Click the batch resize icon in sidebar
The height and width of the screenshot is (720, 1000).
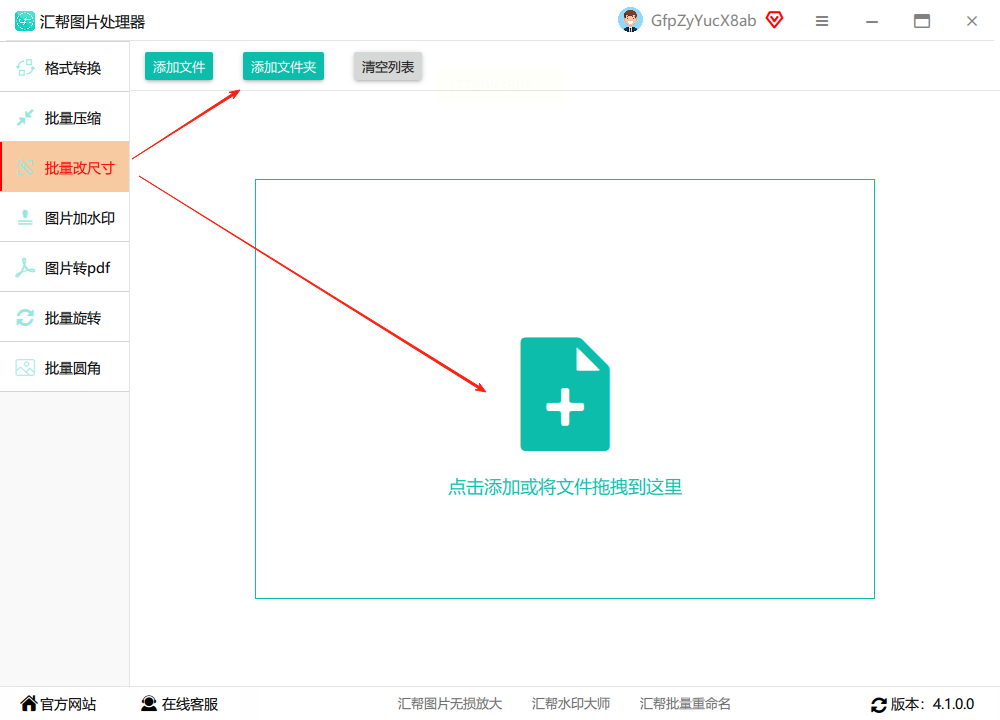25,168
